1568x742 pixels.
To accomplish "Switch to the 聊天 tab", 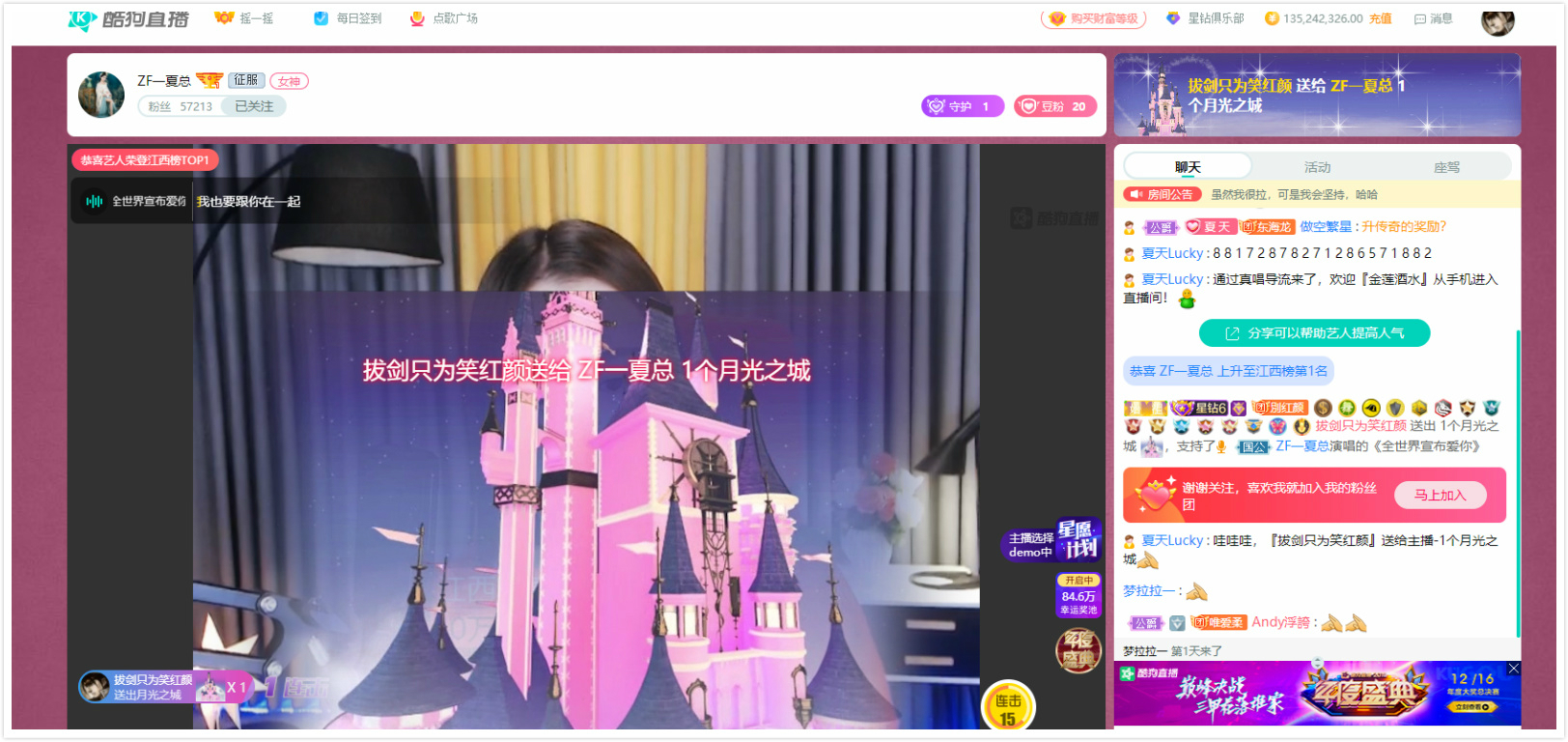I will point(1188,167).
